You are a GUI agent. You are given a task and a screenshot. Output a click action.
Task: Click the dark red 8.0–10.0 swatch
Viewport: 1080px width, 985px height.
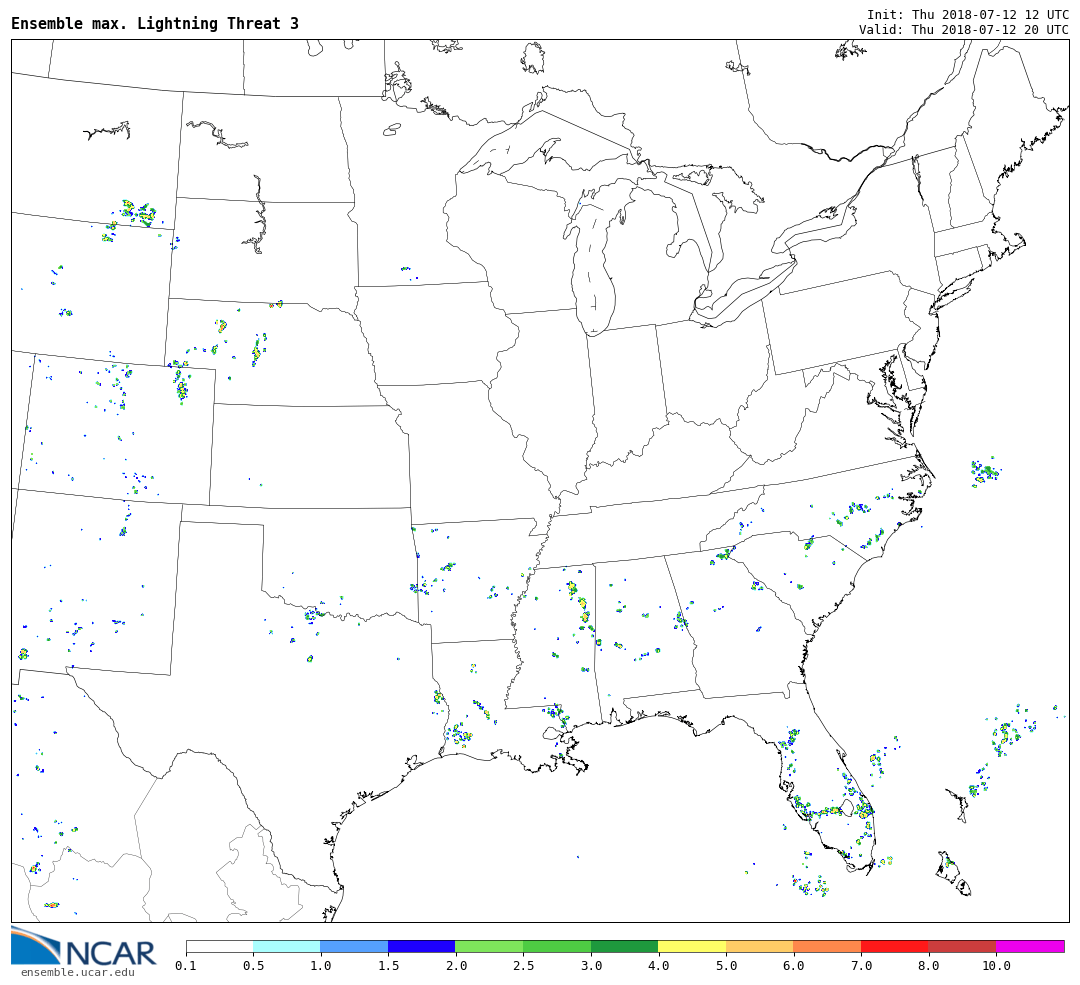point(961,946)
